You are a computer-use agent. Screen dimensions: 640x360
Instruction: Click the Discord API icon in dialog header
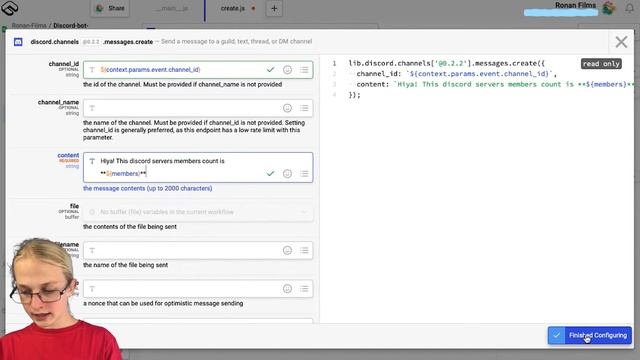point(18,42)
